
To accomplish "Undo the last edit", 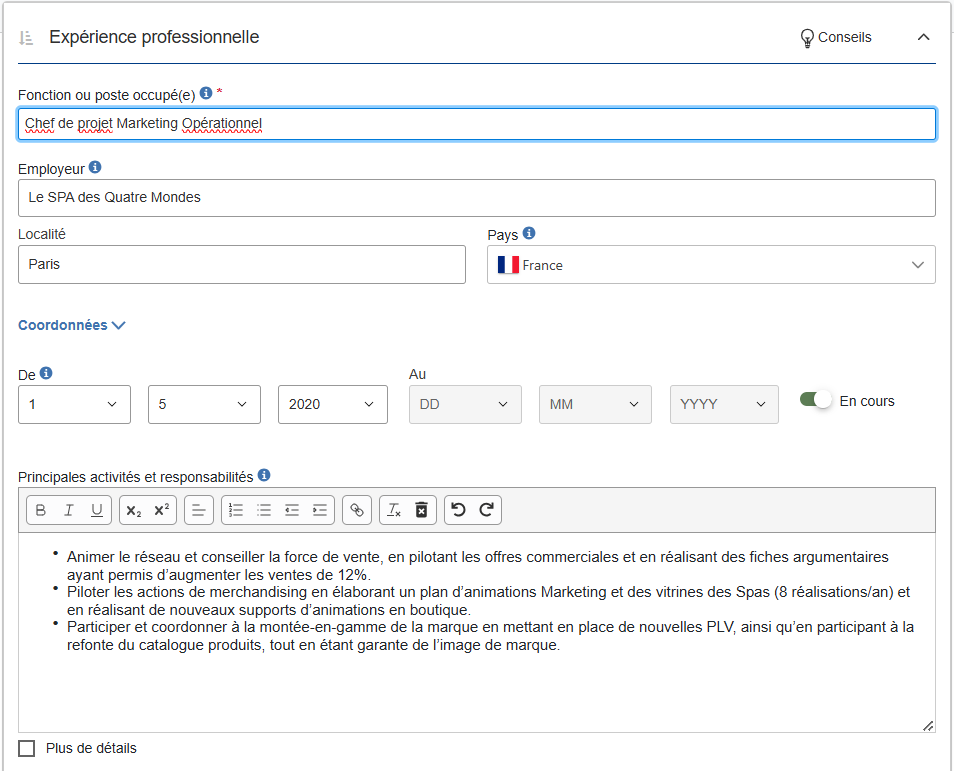I will (x=458, y=510).
